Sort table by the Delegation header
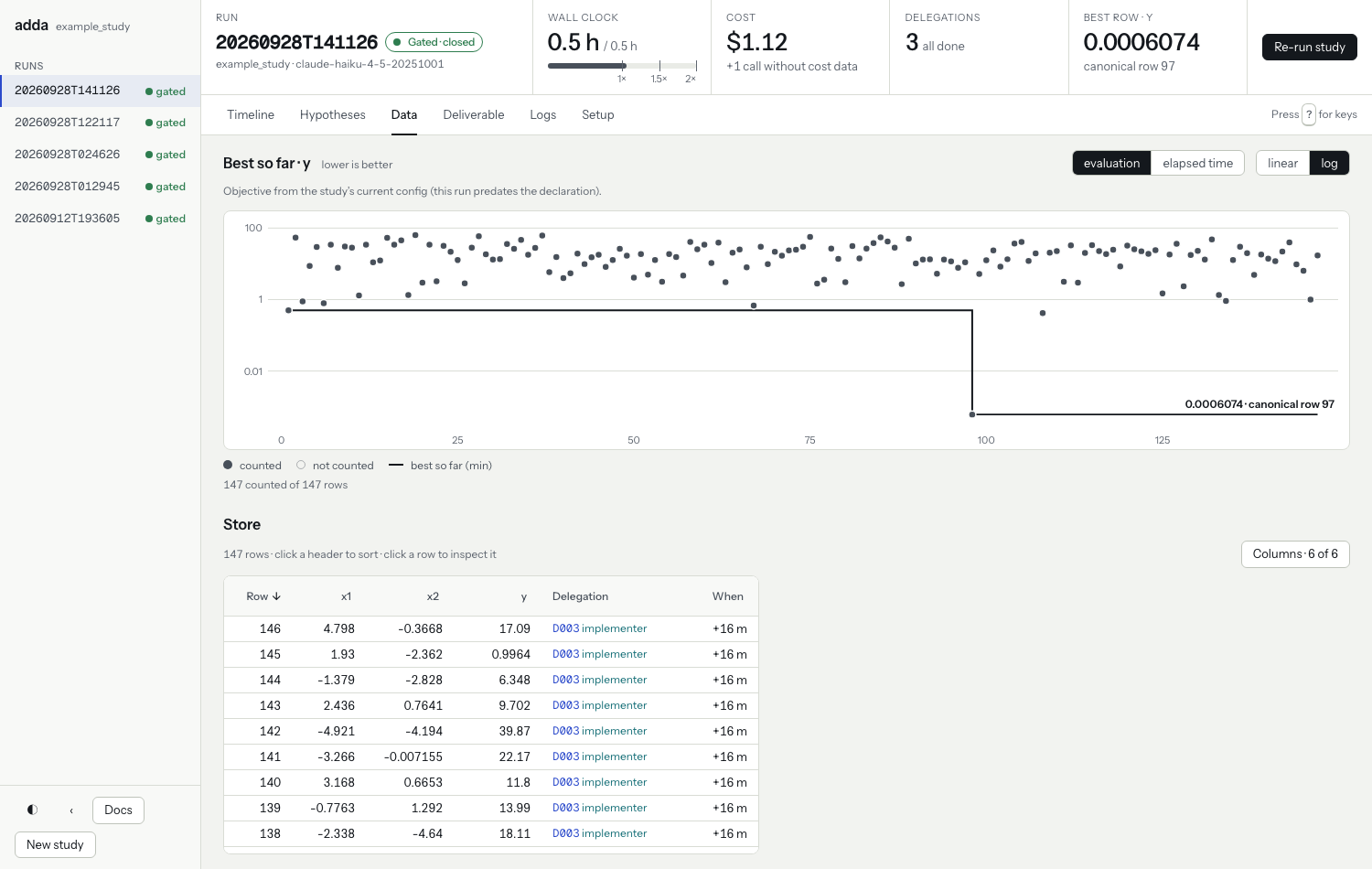Image resolution: width=1372 pixels, height=869 pixels. (x=580, y=596)
